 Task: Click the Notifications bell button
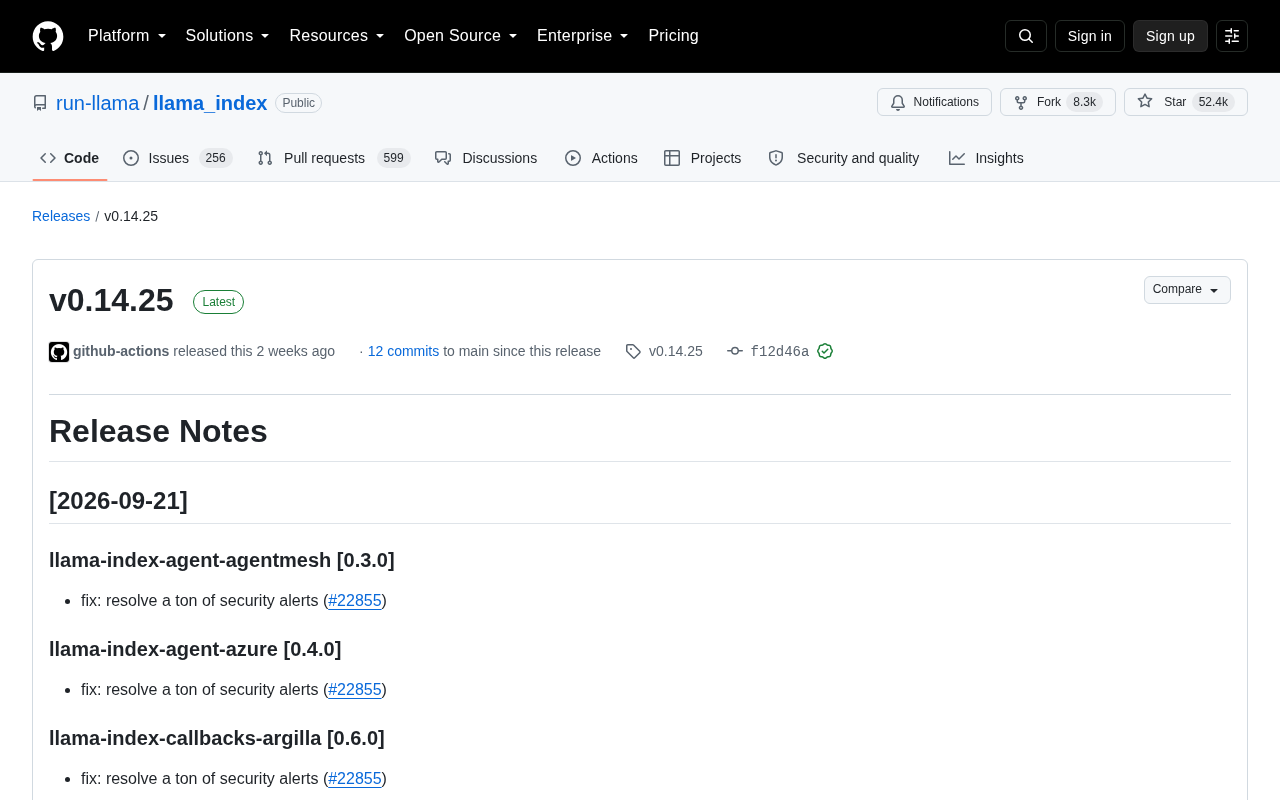coord(934,102)
